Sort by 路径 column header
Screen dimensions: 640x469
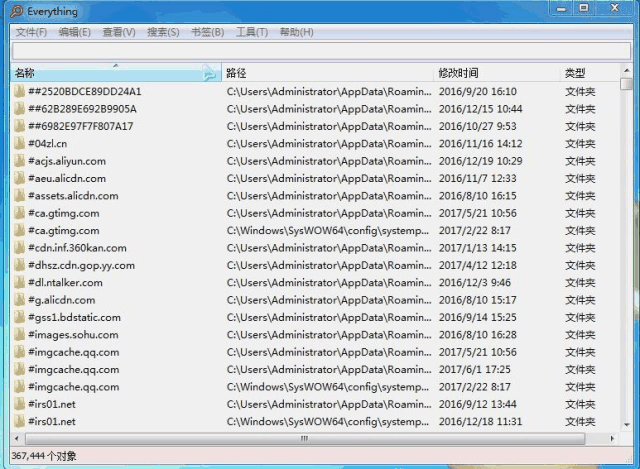click(327, 73)
